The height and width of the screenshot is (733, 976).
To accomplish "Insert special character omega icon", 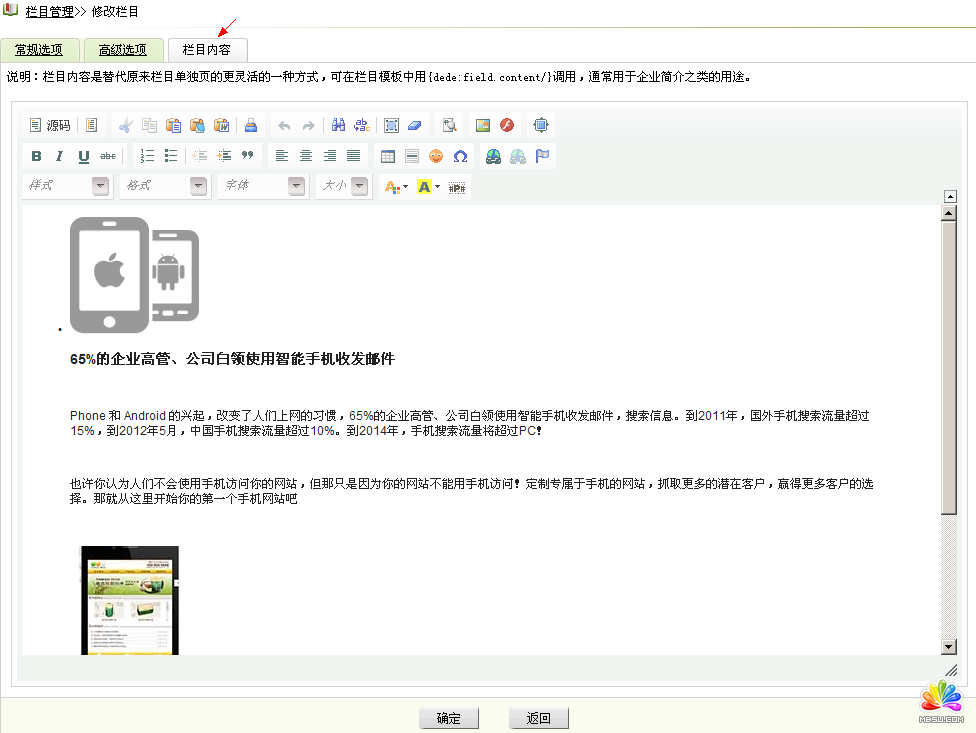I will [x=460, y=156].
